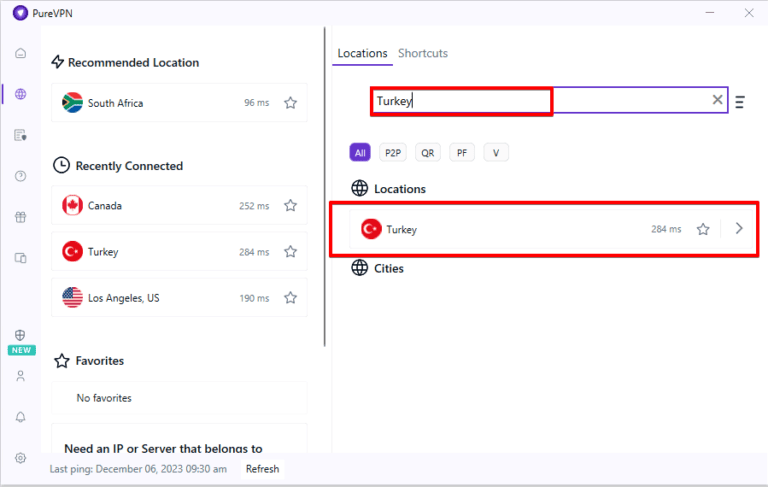Expand Turkey result with chevron arrow
768x487 pixels.
[739, 229]
